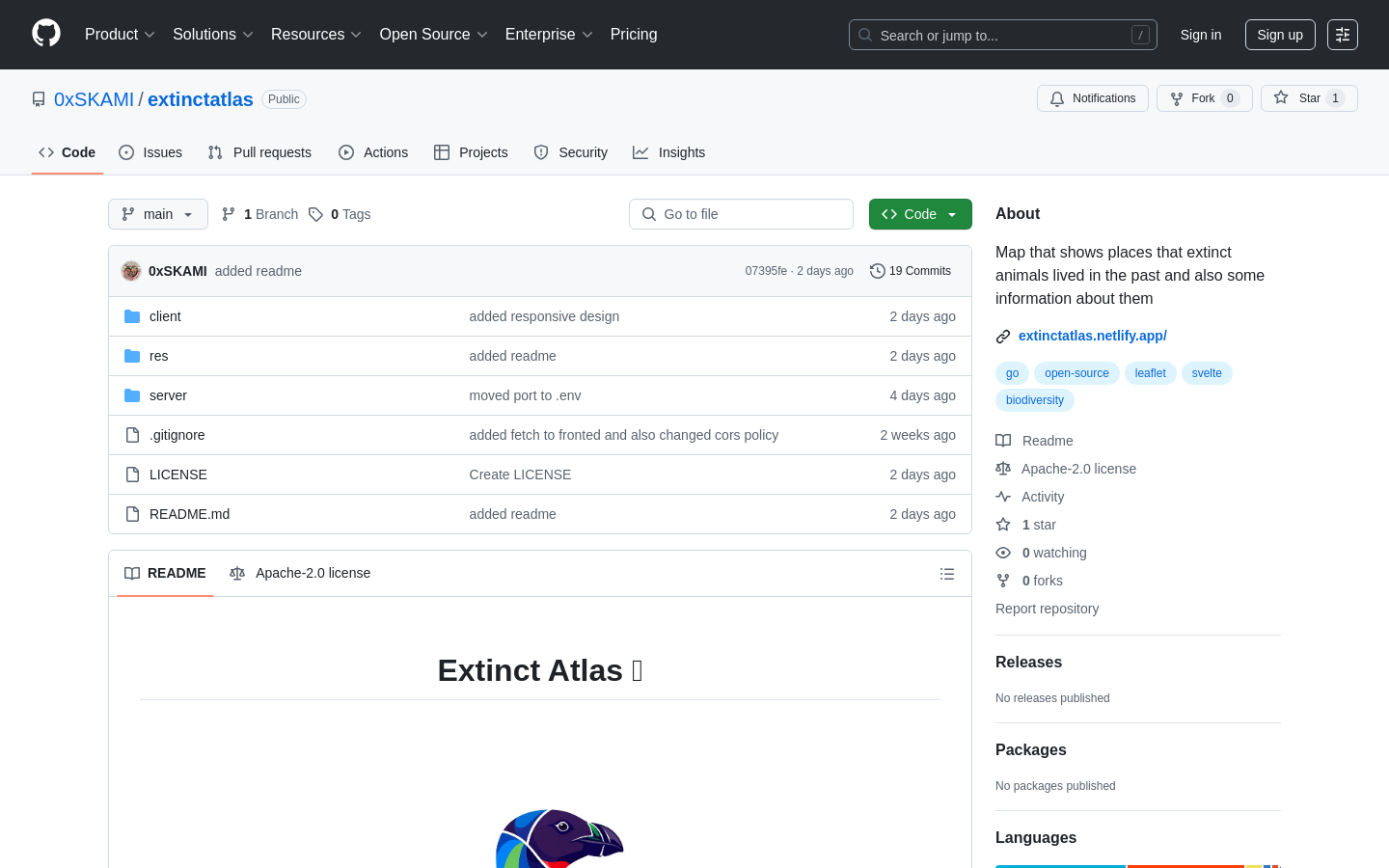
Task: Switch to the Pull requests tab
Action: click(x=259, y=152)
